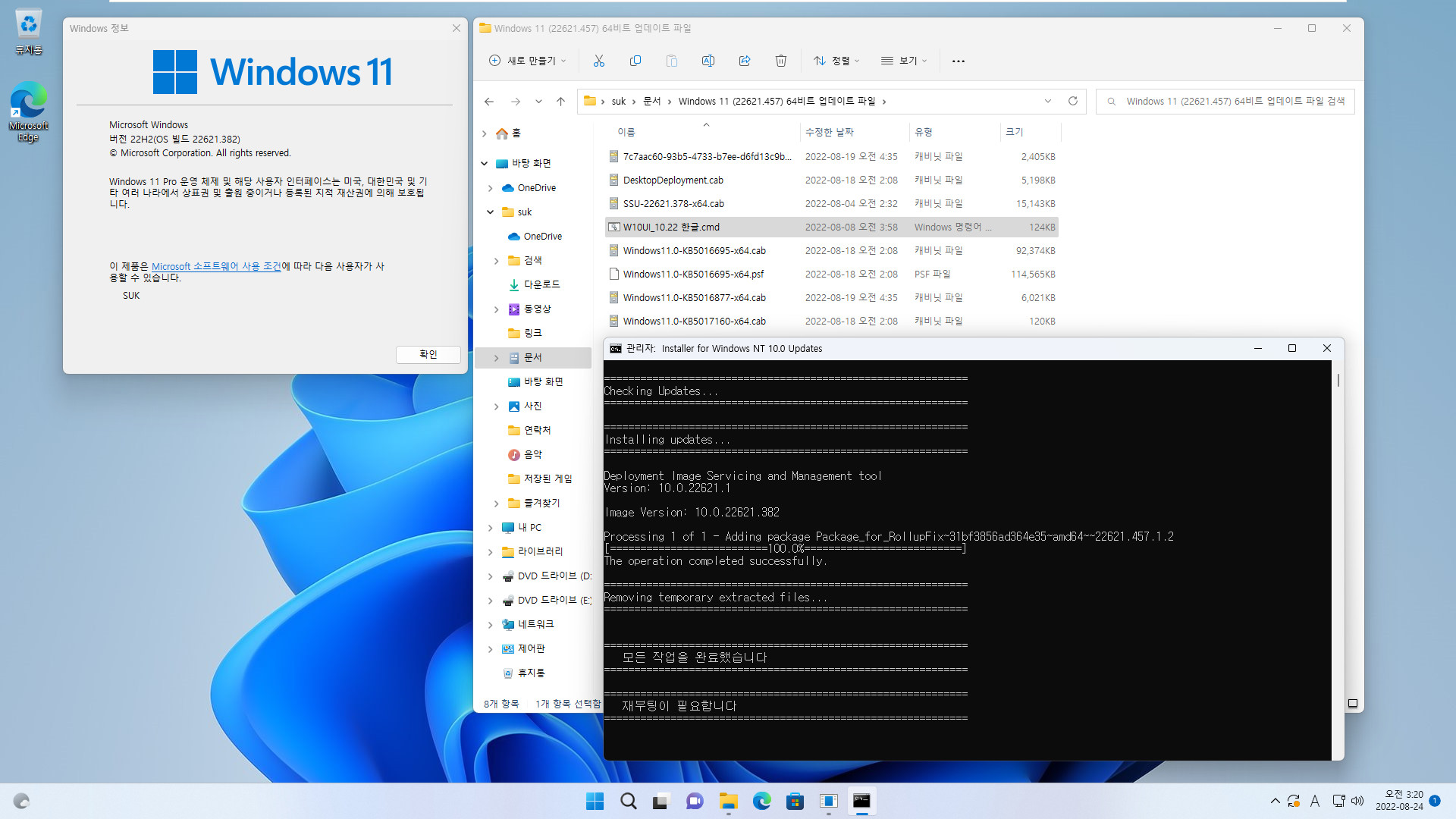The image size is (1456, 819).
Task: Click 문서 in the address breadcrumb
Action: click(651, 102)
